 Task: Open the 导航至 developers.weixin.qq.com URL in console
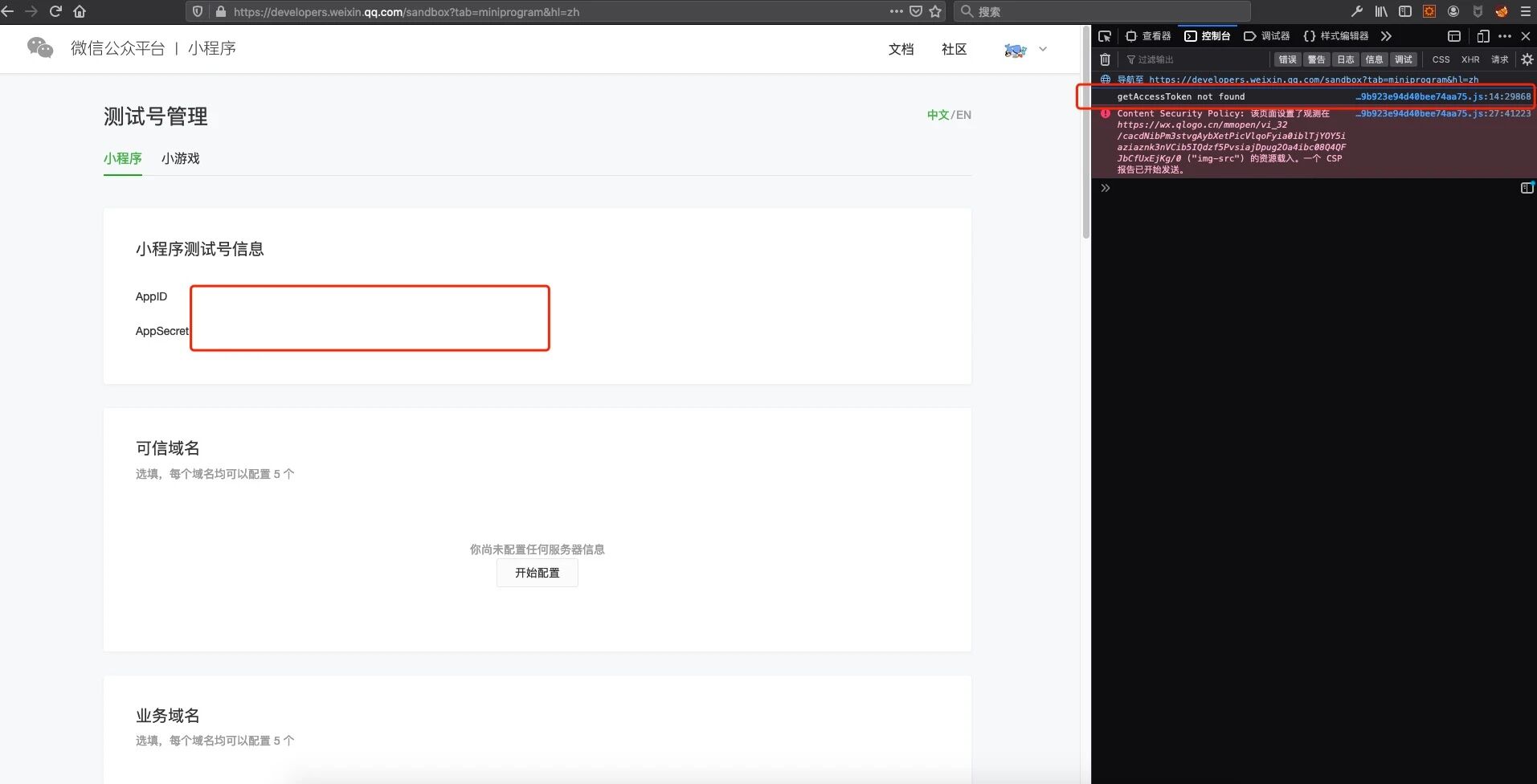pyautogui.click(x=1314, y=80)
